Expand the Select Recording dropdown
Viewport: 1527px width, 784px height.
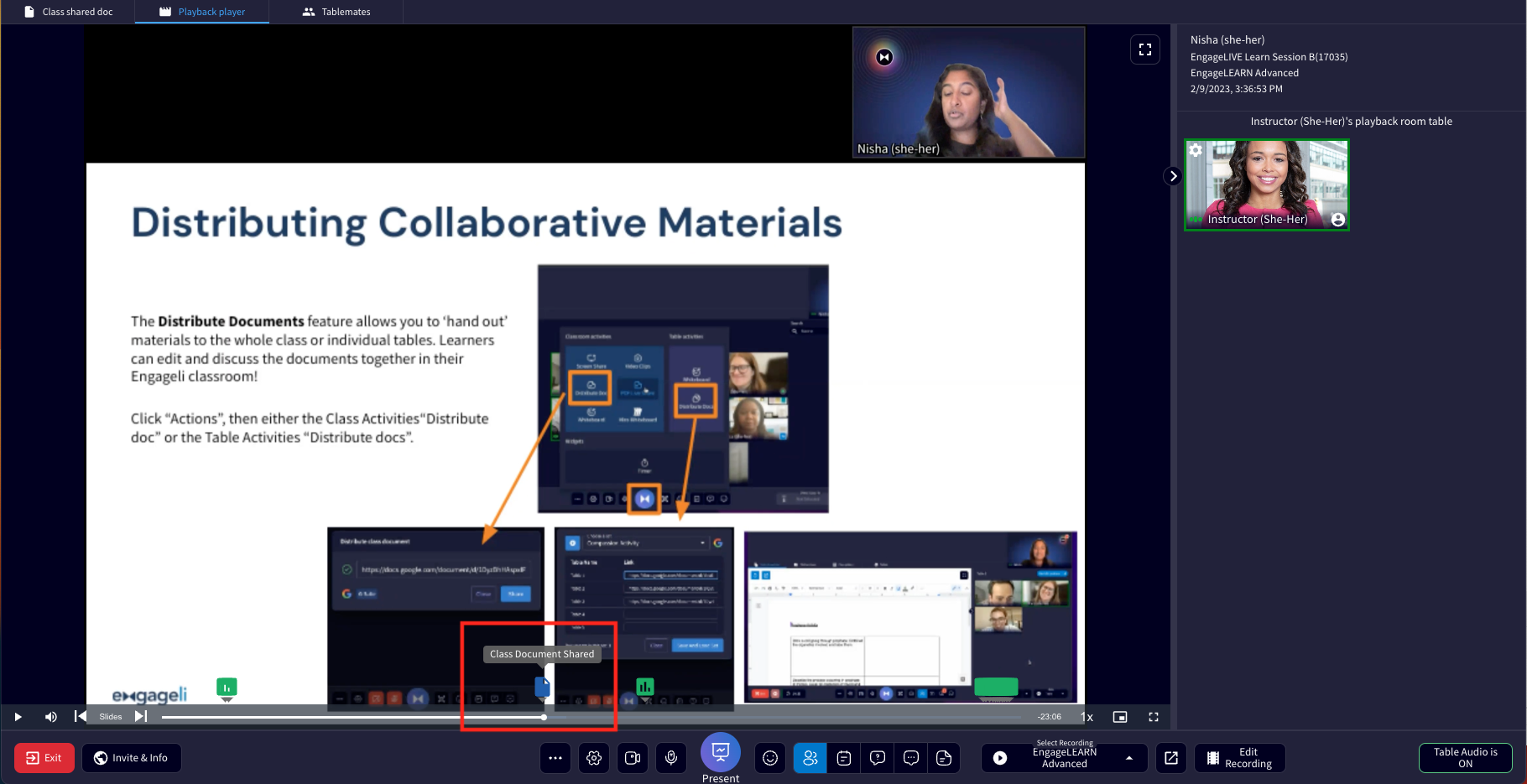click(x=1129, y=758)
